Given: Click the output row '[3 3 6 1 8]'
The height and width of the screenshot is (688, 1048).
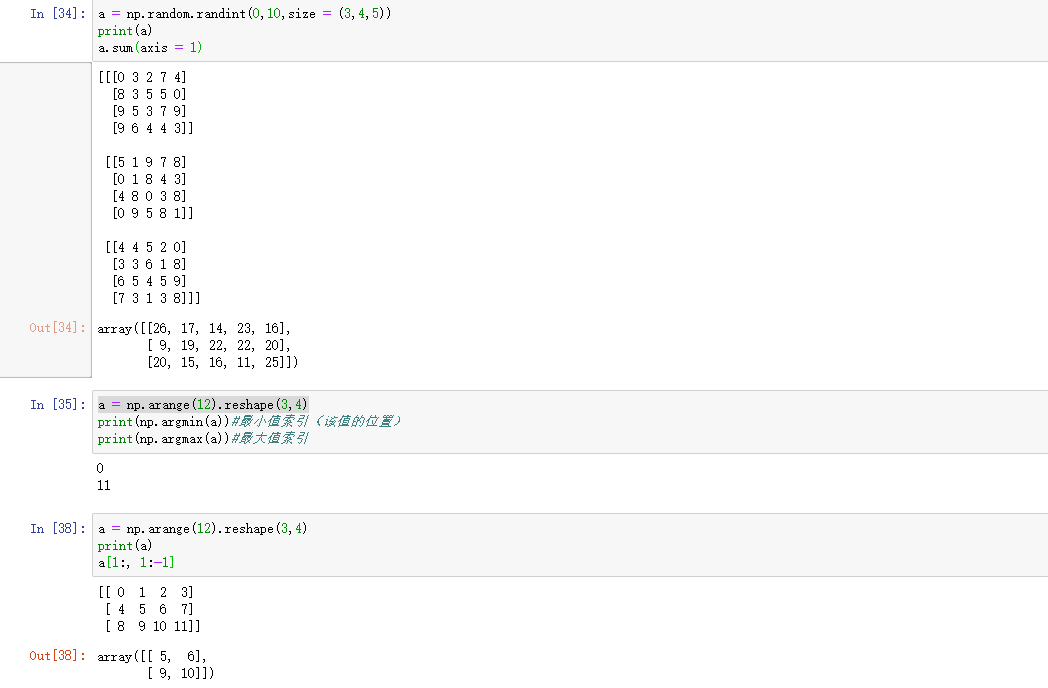Looking at the screenshot, I should click(150, 264).
